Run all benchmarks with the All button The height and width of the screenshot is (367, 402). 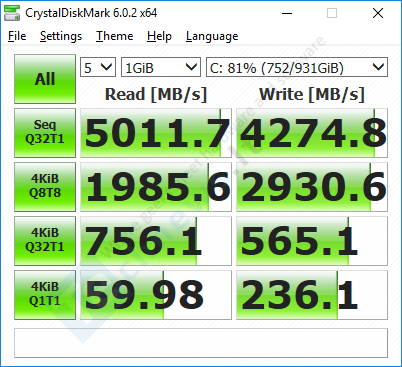[x=45, y=79]
